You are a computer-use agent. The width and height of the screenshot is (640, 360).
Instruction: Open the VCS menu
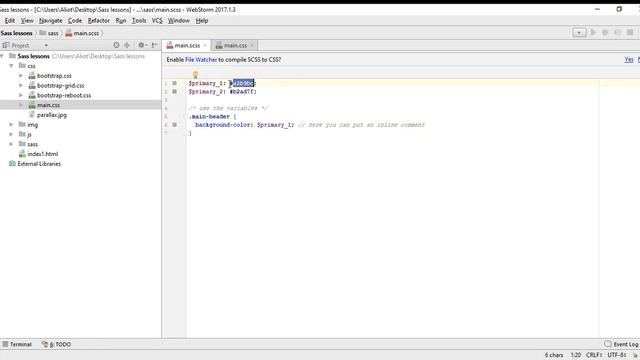[157, 20]
